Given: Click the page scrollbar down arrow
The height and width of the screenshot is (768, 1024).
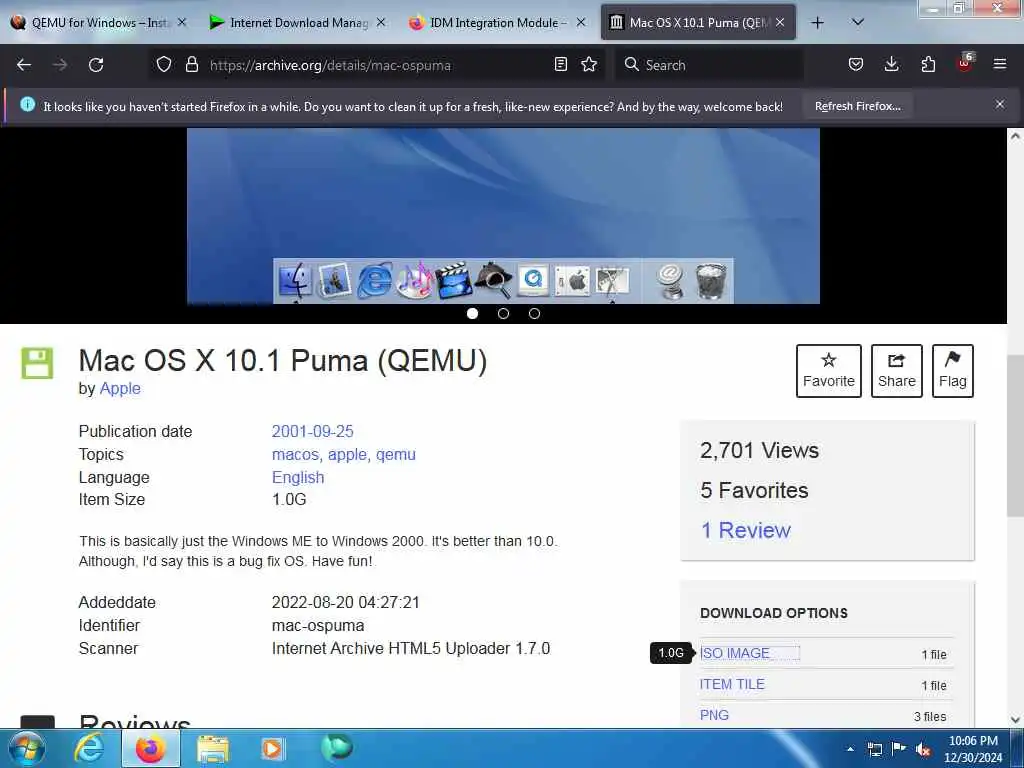Looking at the screenshot, I should tap(1015, 720).
